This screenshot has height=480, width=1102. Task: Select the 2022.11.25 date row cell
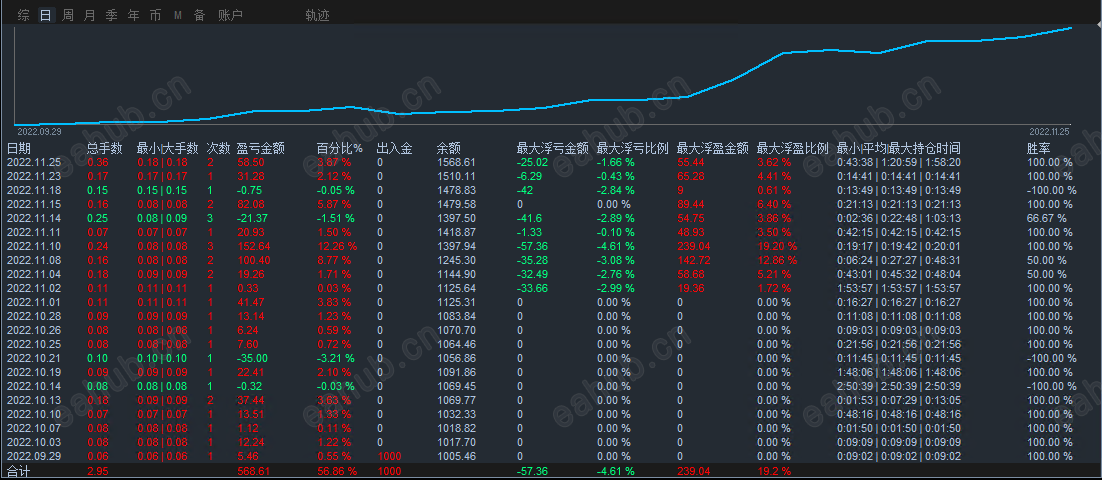[32, 162]
